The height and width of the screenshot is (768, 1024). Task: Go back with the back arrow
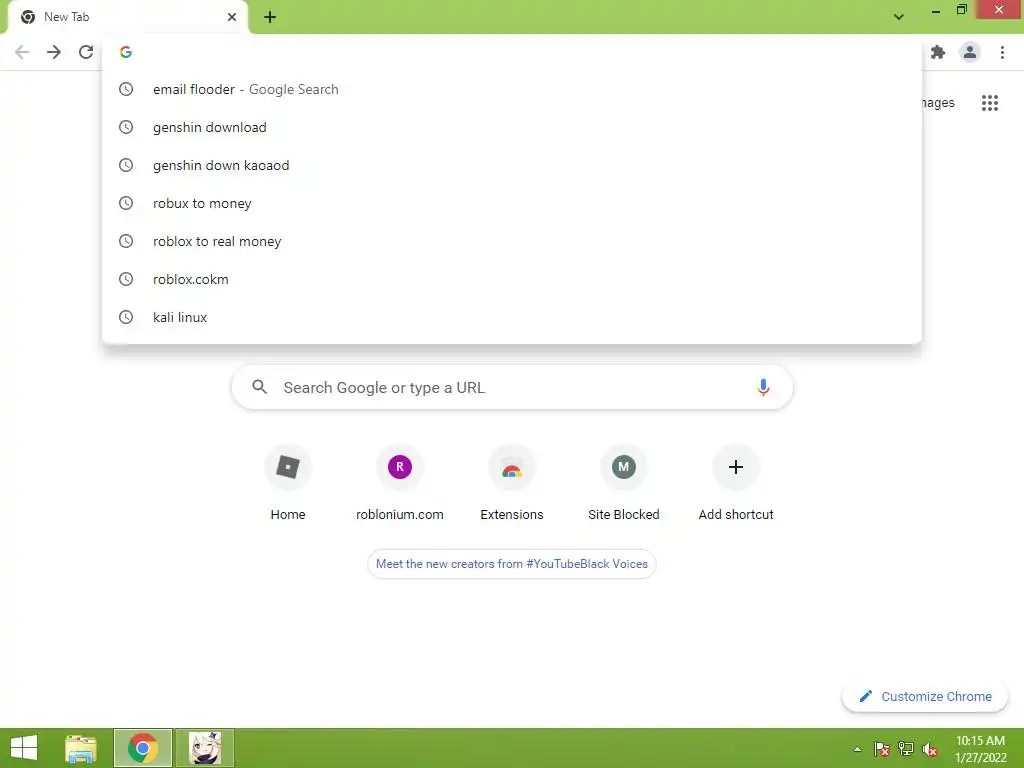click(x=22, y=52)
